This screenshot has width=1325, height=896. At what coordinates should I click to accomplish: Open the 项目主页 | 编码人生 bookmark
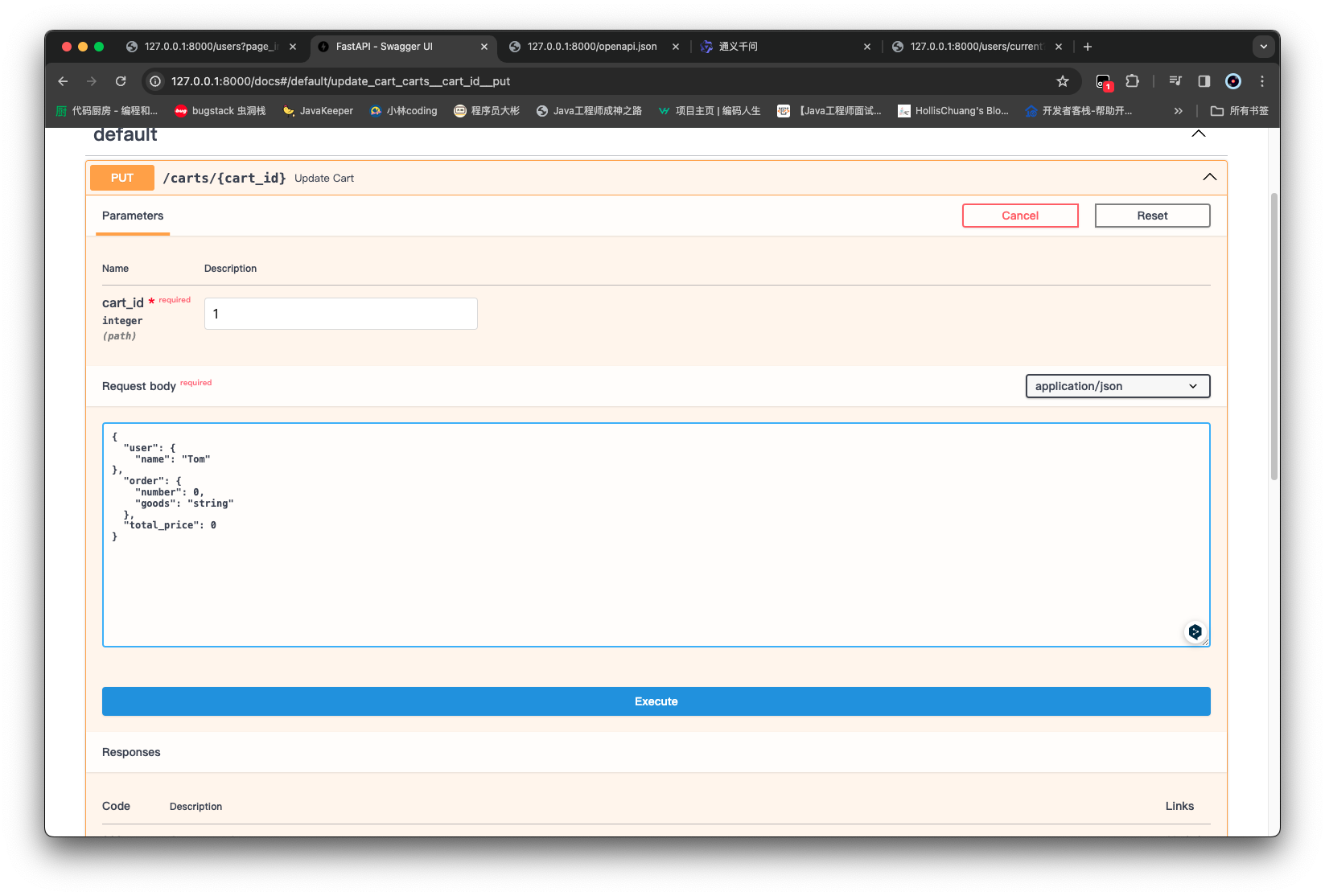[x=710, y=111]
